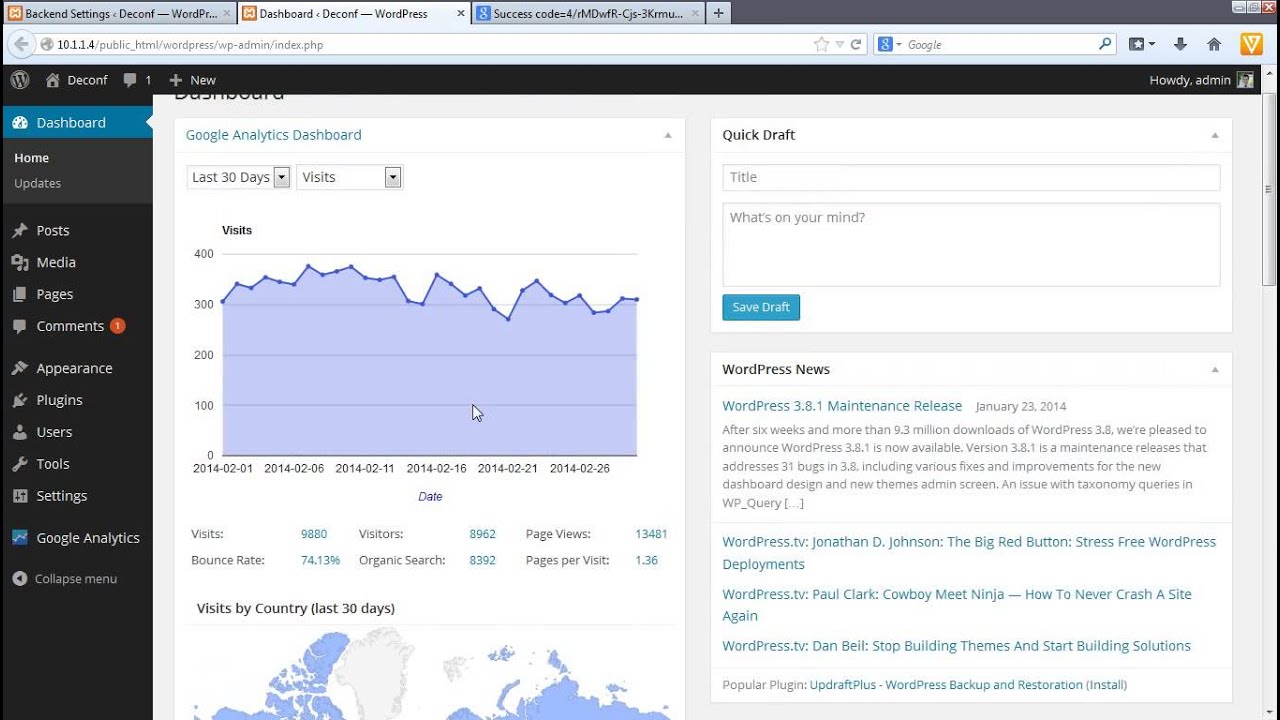Click the New content plus icon

(176, 80)
